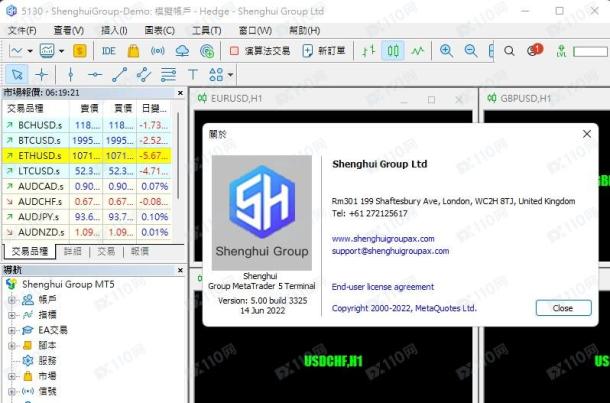This screenshot has height=403, width=610.
Task: Expand the 帳戶 node in Navigator
Action: [x=12, y=300]
